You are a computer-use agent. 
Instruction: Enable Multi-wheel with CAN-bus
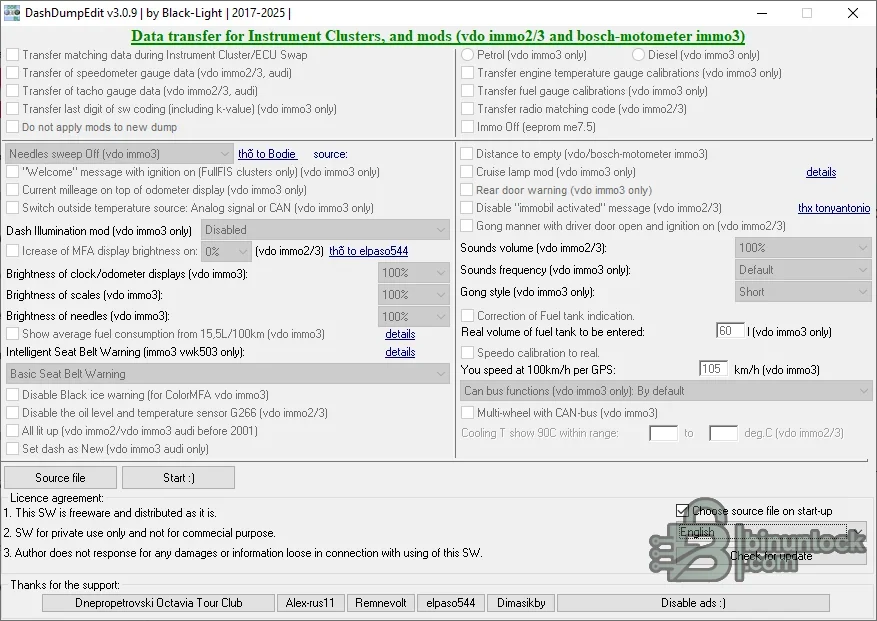pyautogui.click(x=468, y=413)
